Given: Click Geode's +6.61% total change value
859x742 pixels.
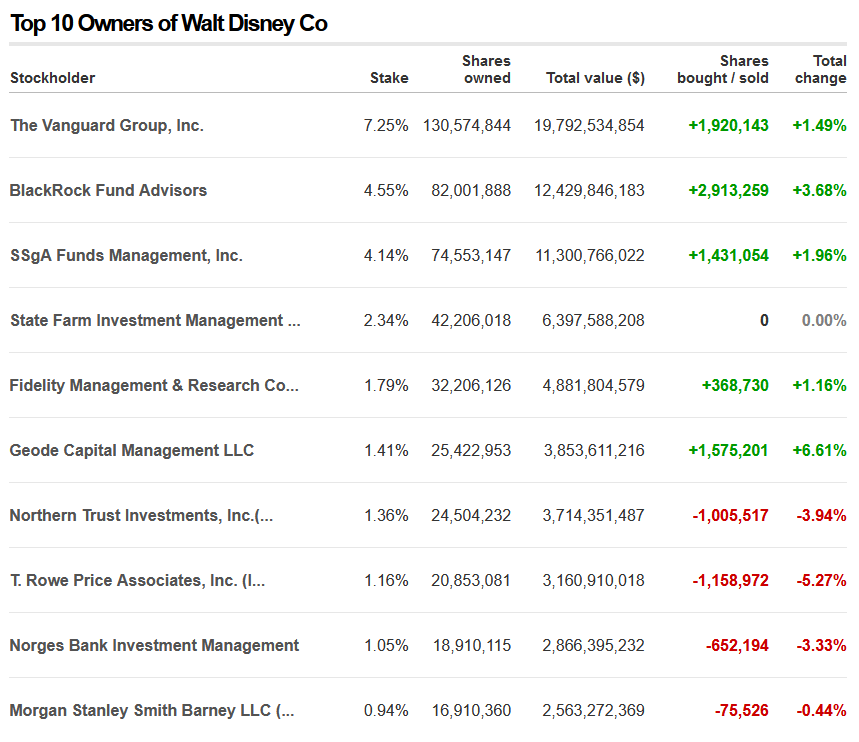Looking at the screenshot, I should pyautogui.click(x=819, y=451).
